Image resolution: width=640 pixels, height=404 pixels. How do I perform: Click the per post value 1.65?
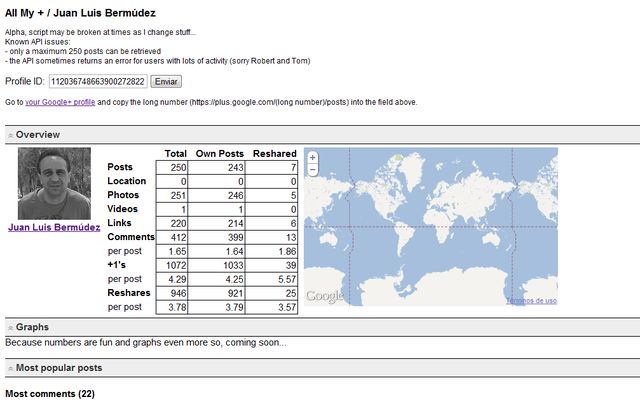pyautogui.click(x=177, y=251)
